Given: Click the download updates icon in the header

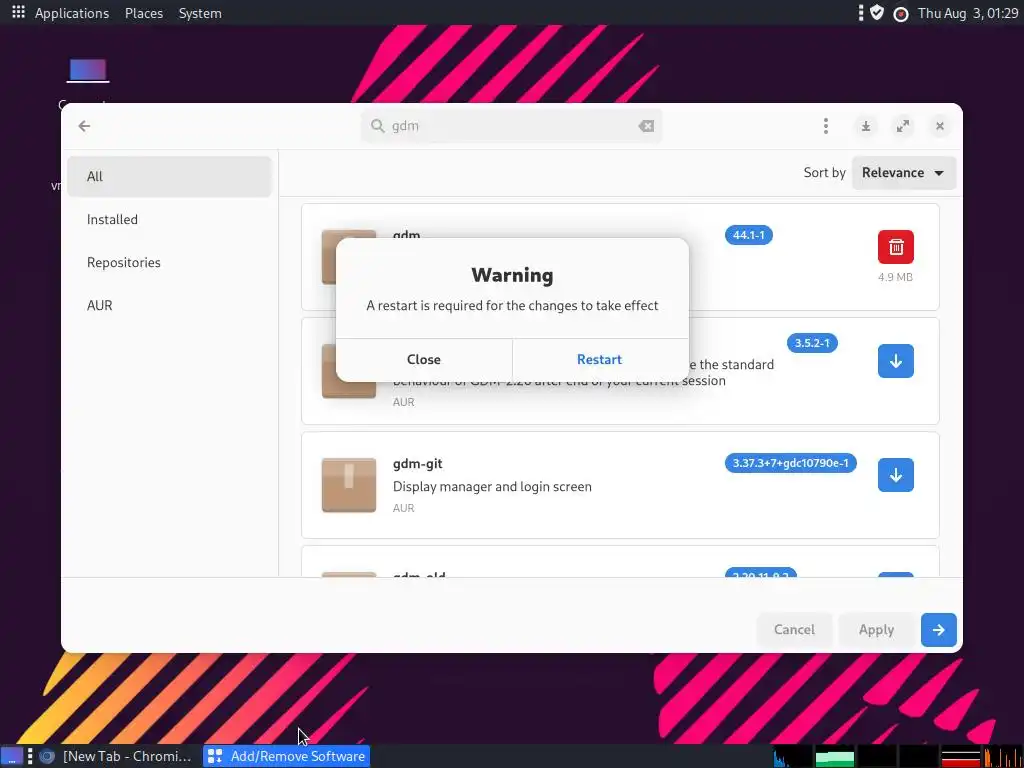Looking at the screenshot, I should click(866, 126).
